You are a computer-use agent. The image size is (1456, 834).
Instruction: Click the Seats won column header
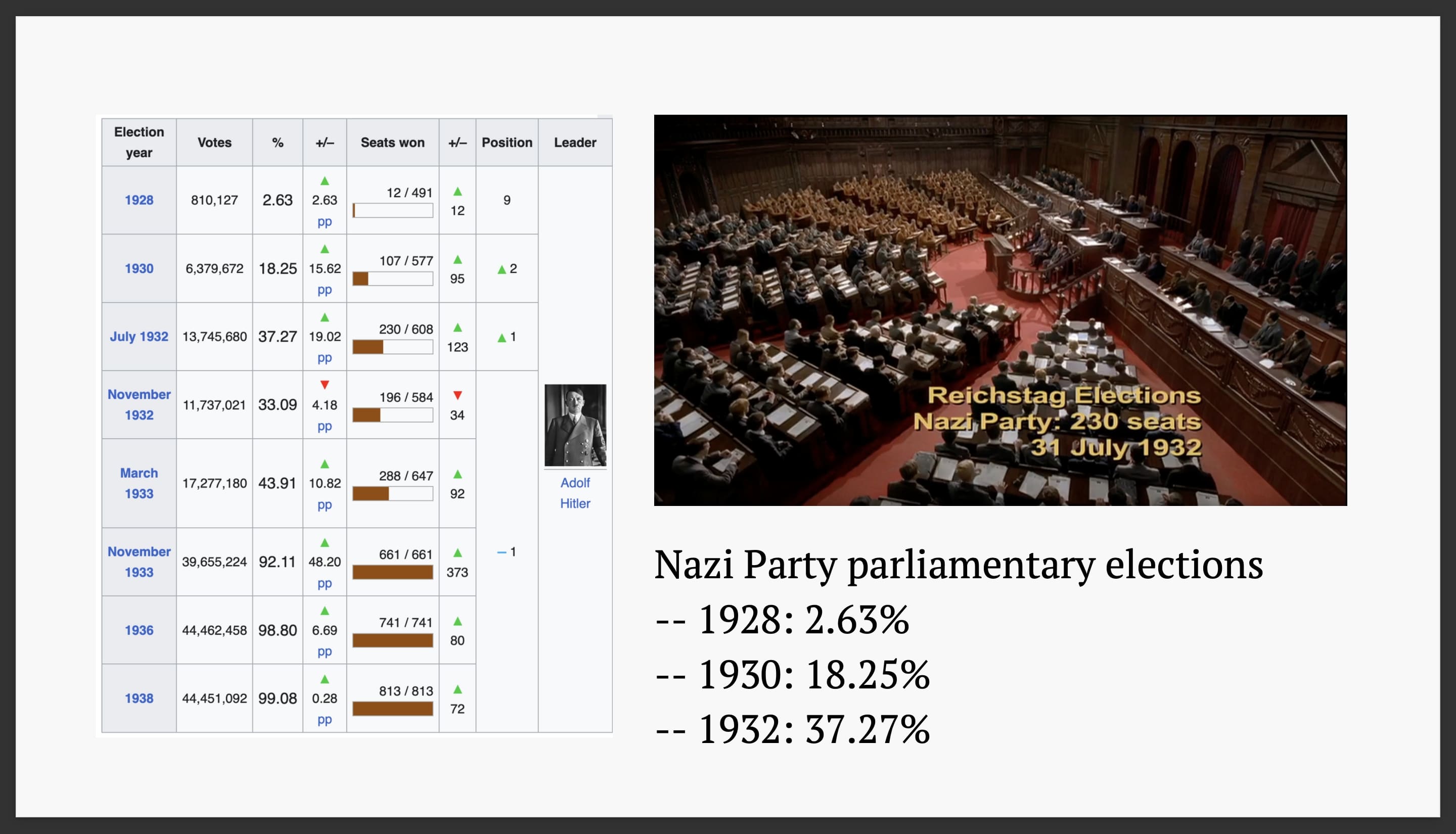coord(392,143)
